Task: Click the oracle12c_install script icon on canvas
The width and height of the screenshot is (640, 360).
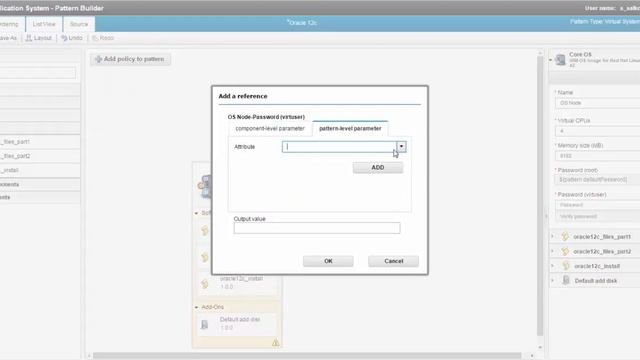Action: pyautogui.click(x=204, y=284)
